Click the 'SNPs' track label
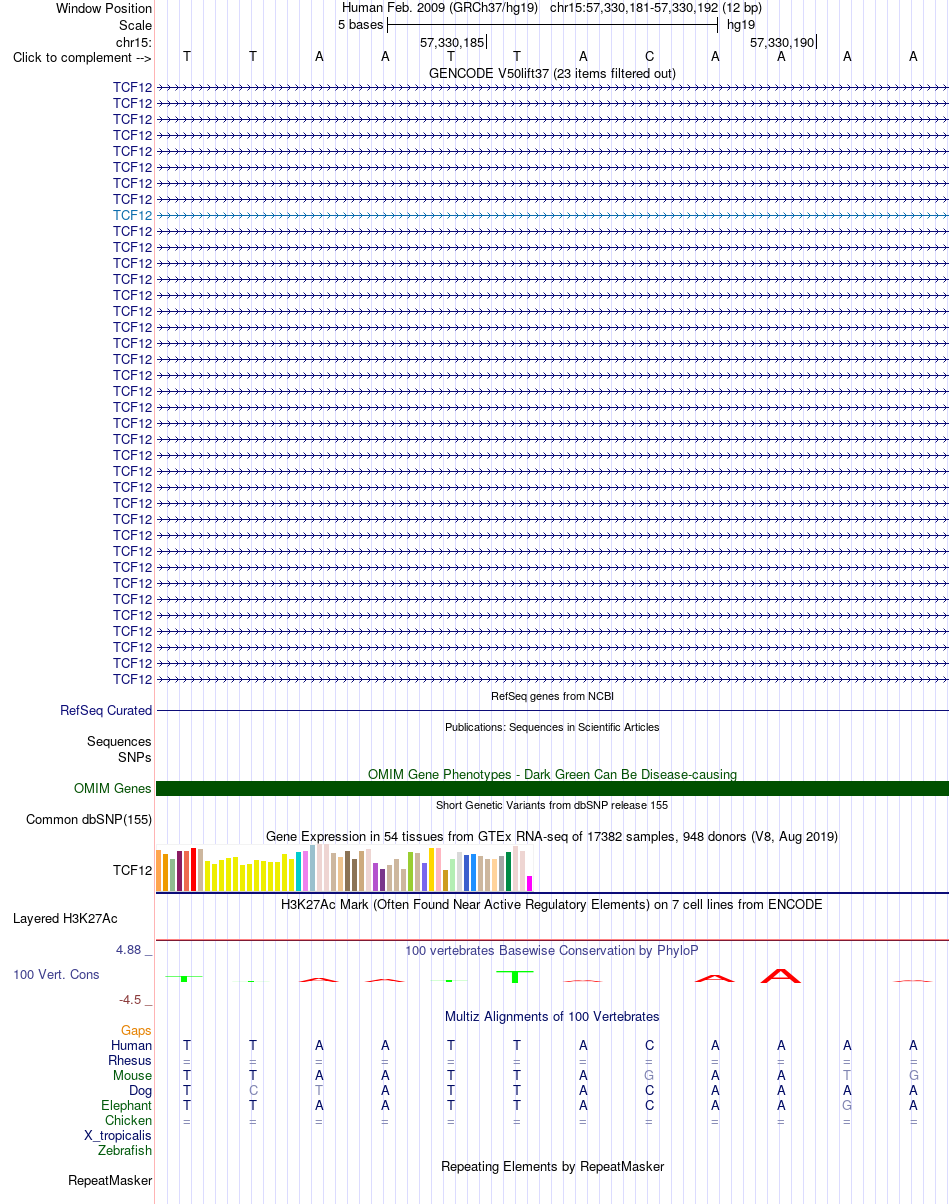The height and width of the screenshot is (1204, 950). click(x=135, y=758)
